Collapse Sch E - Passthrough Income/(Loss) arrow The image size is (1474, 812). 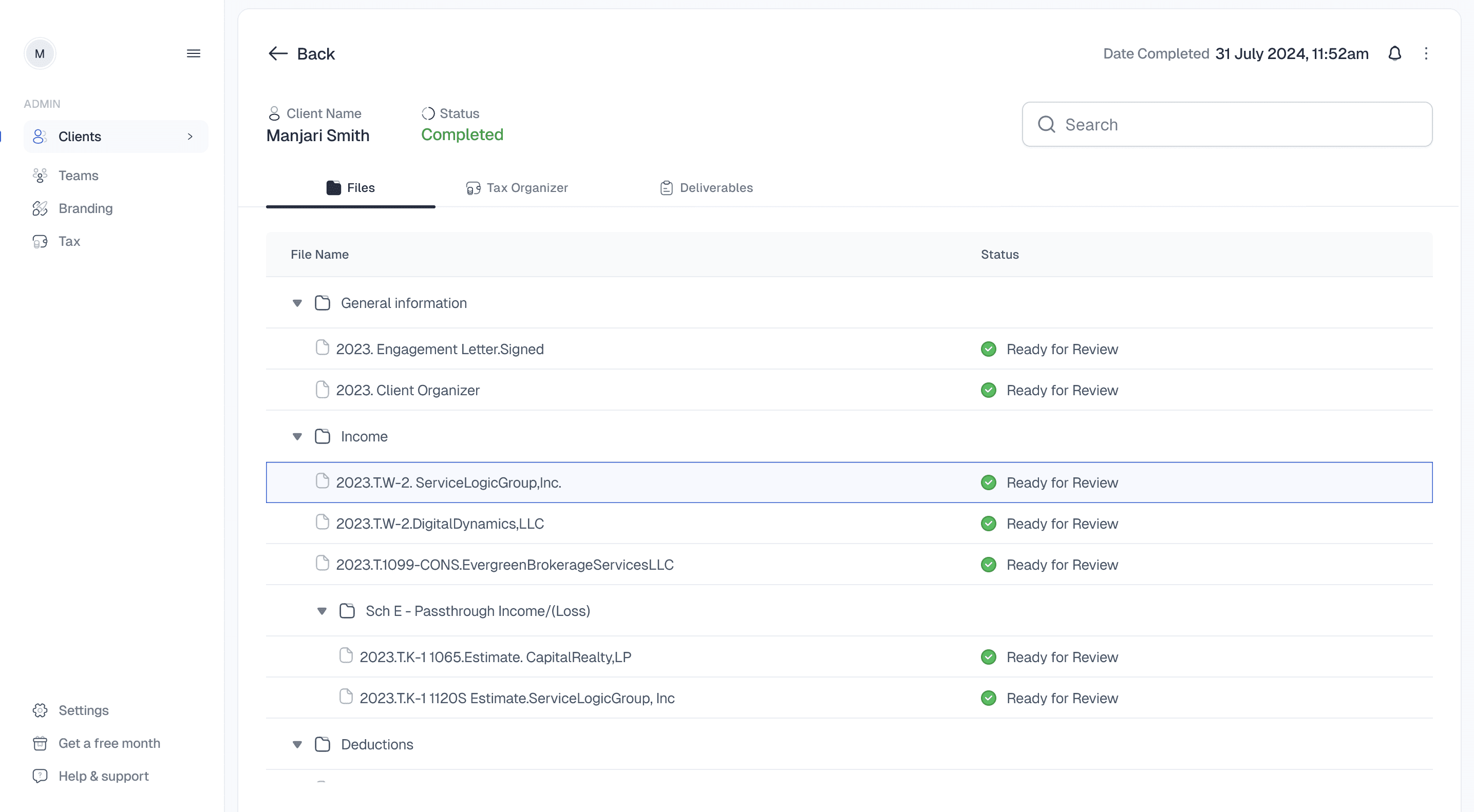click(x=322, y=611)
